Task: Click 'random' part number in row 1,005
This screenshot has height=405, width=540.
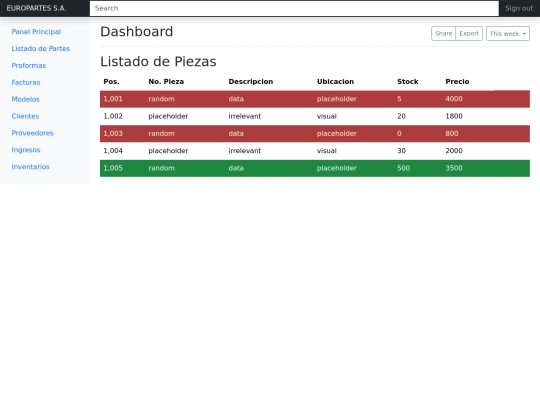Action: point(162,168)
